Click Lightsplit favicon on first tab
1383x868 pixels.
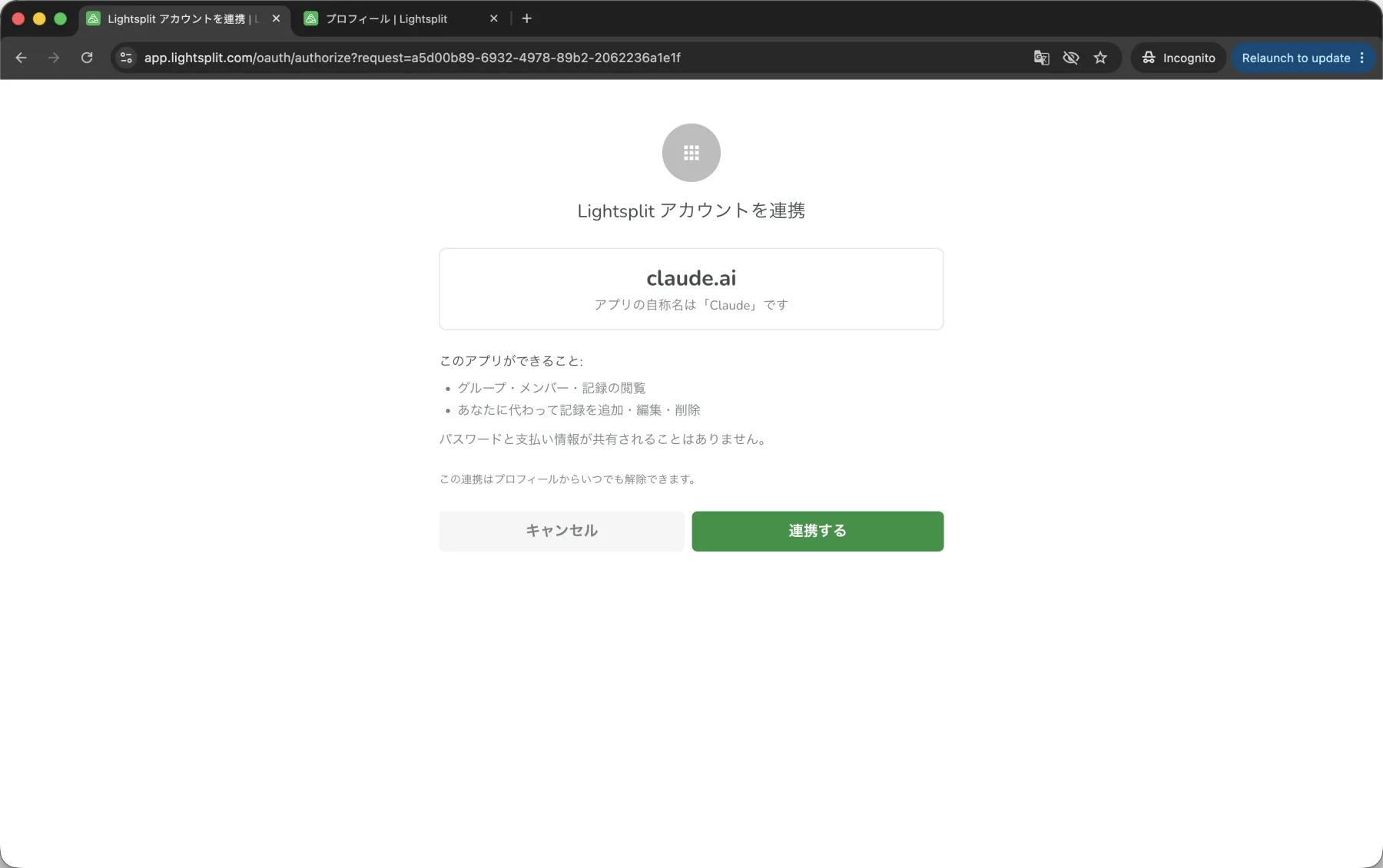click(93, 18)
